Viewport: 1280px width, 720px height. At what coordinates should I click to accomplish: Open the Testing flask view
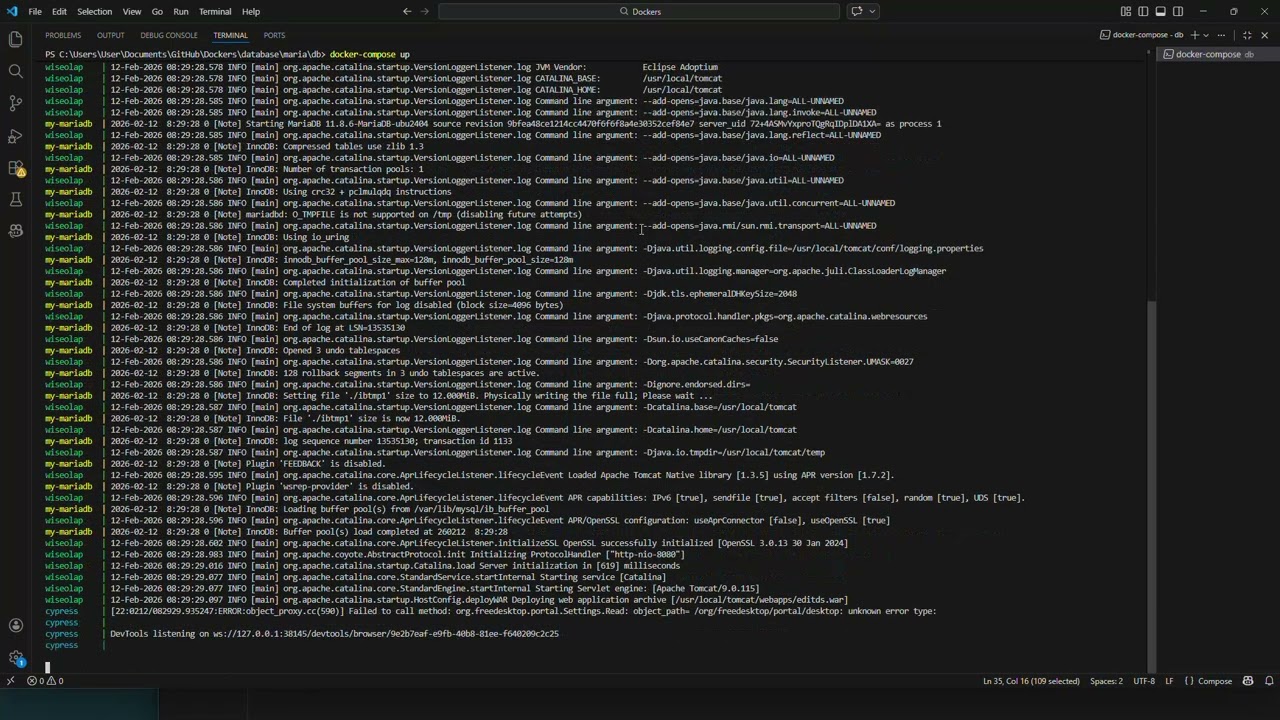[x=15, y=199]
